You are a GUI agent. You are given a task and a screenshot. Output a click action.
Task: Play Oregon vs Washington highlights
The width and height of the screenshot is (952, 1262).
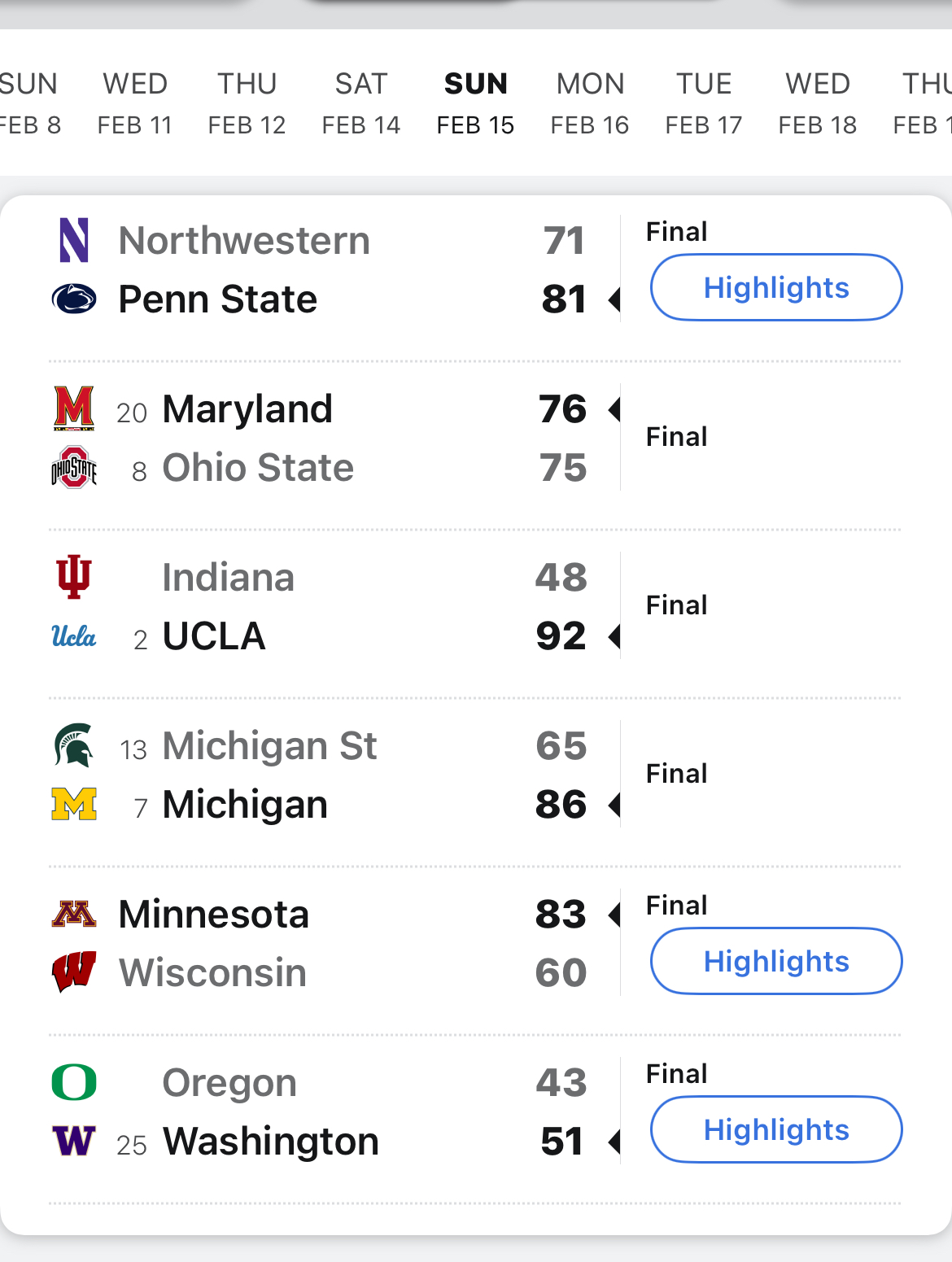(776, 1130)
